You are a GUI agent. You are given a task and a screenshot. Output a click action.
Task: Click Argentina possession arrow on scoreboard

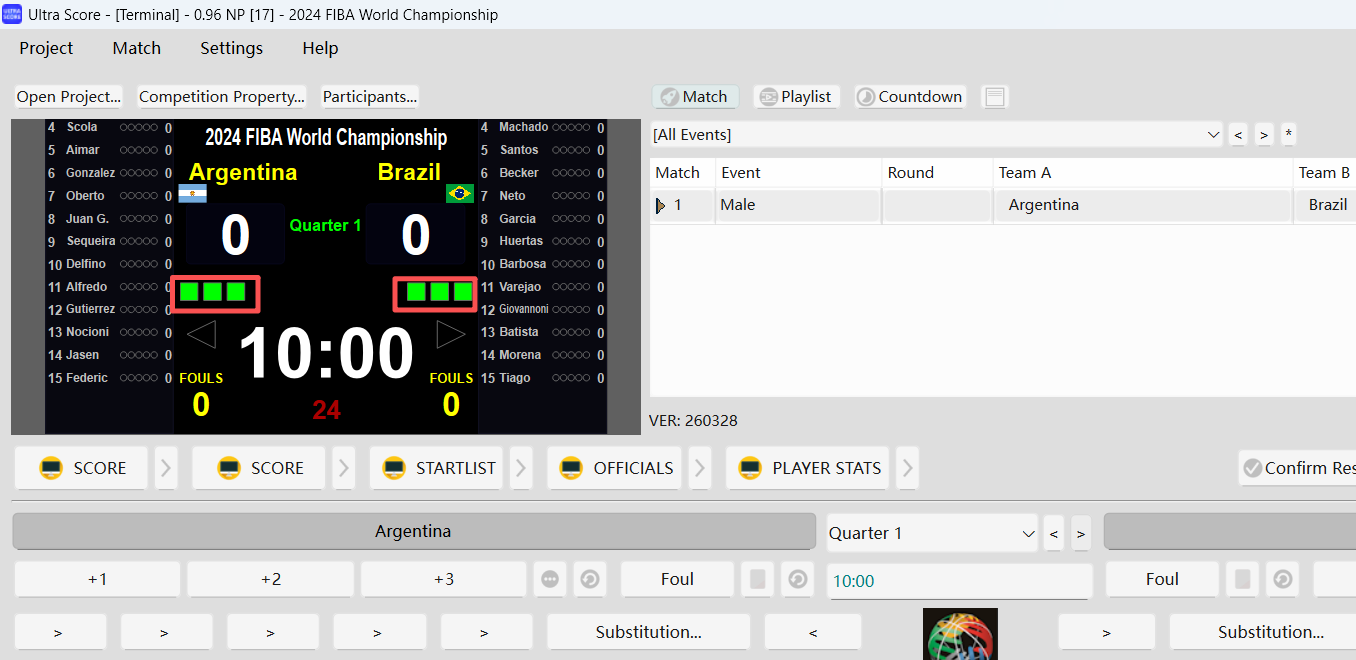pos(202,334)
